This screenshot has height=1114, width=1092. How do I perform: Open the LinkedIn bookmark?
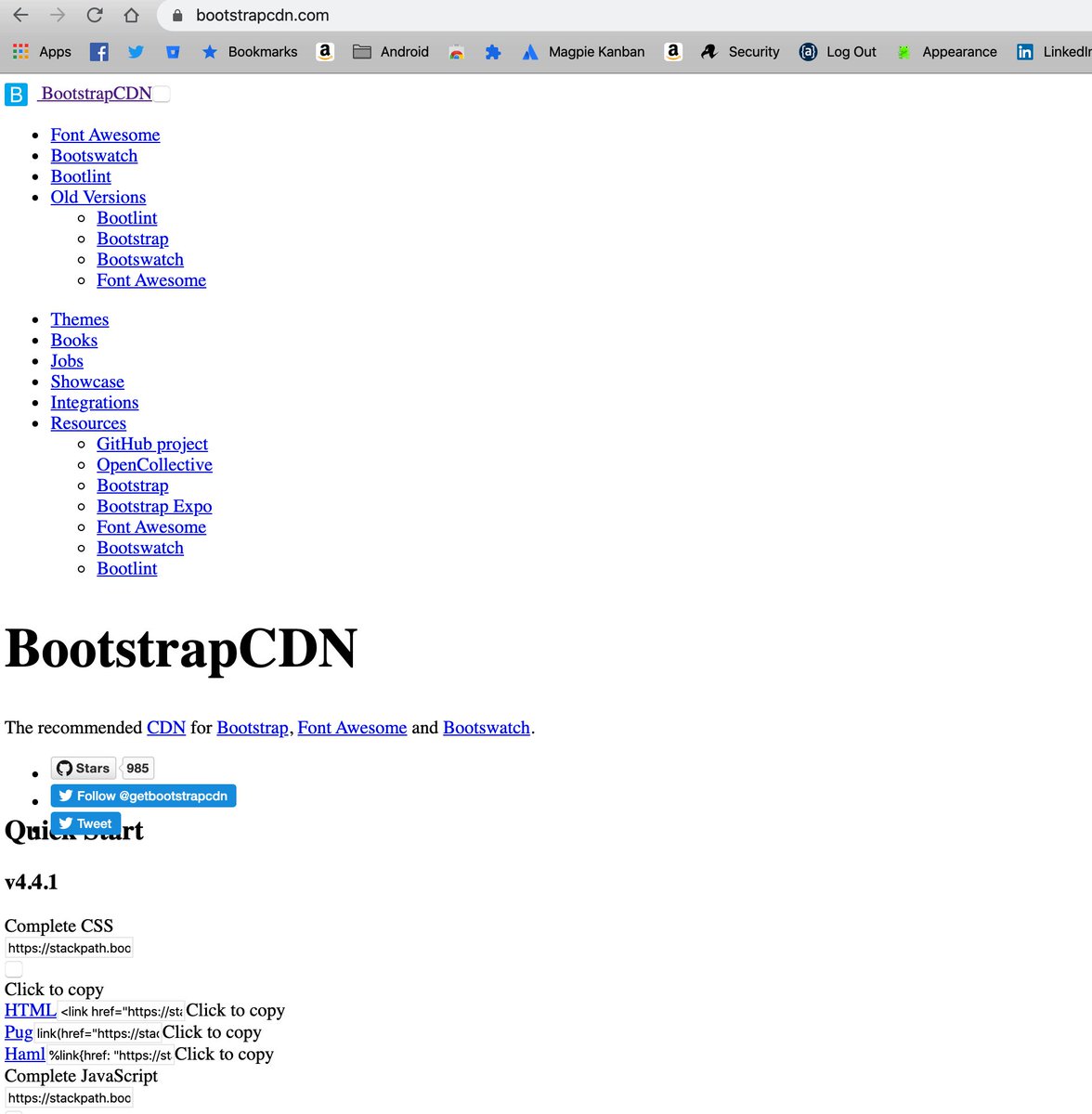1054,52
